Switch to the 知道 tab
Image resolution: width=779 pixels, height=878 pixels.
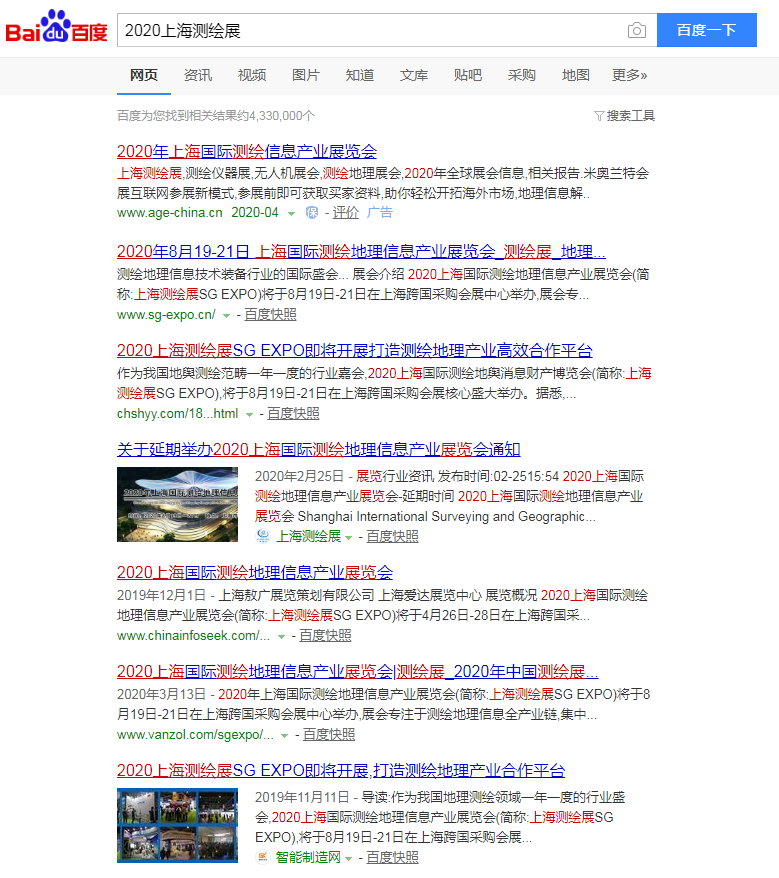tap(360, 75)
